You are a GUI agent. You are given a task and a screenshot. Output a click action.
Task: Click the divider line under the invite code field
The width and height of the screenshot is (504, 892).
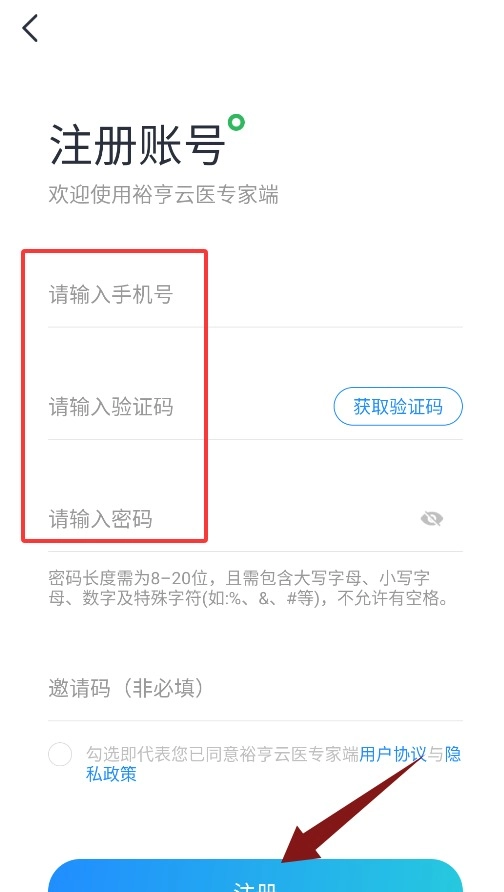point(255,720)
